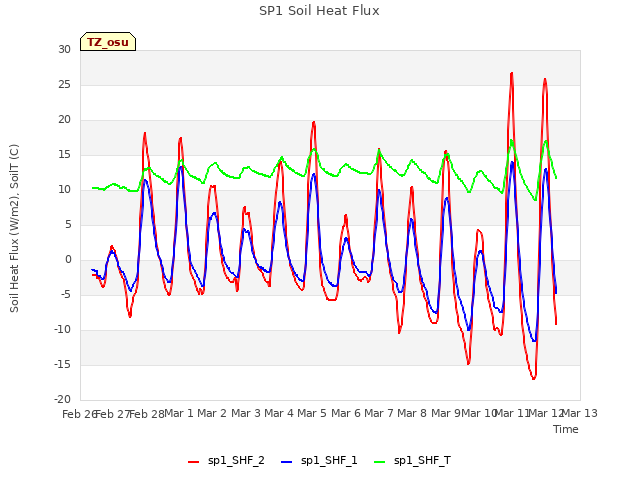The height and width of the screenshot is (480, 640).
Task: Click the Time x-axis title
Action: 566,429
